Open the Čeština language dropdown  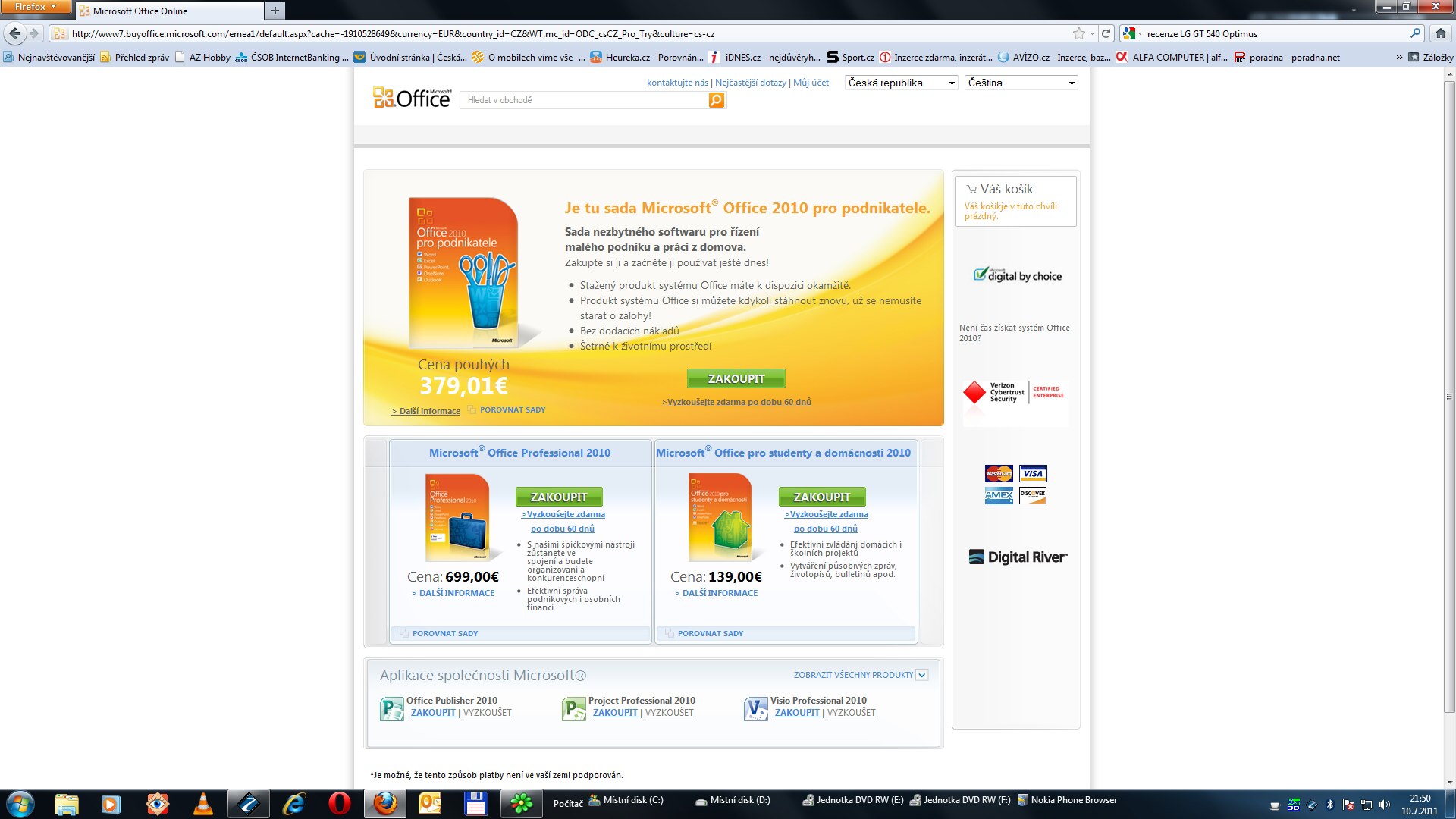1021,83
